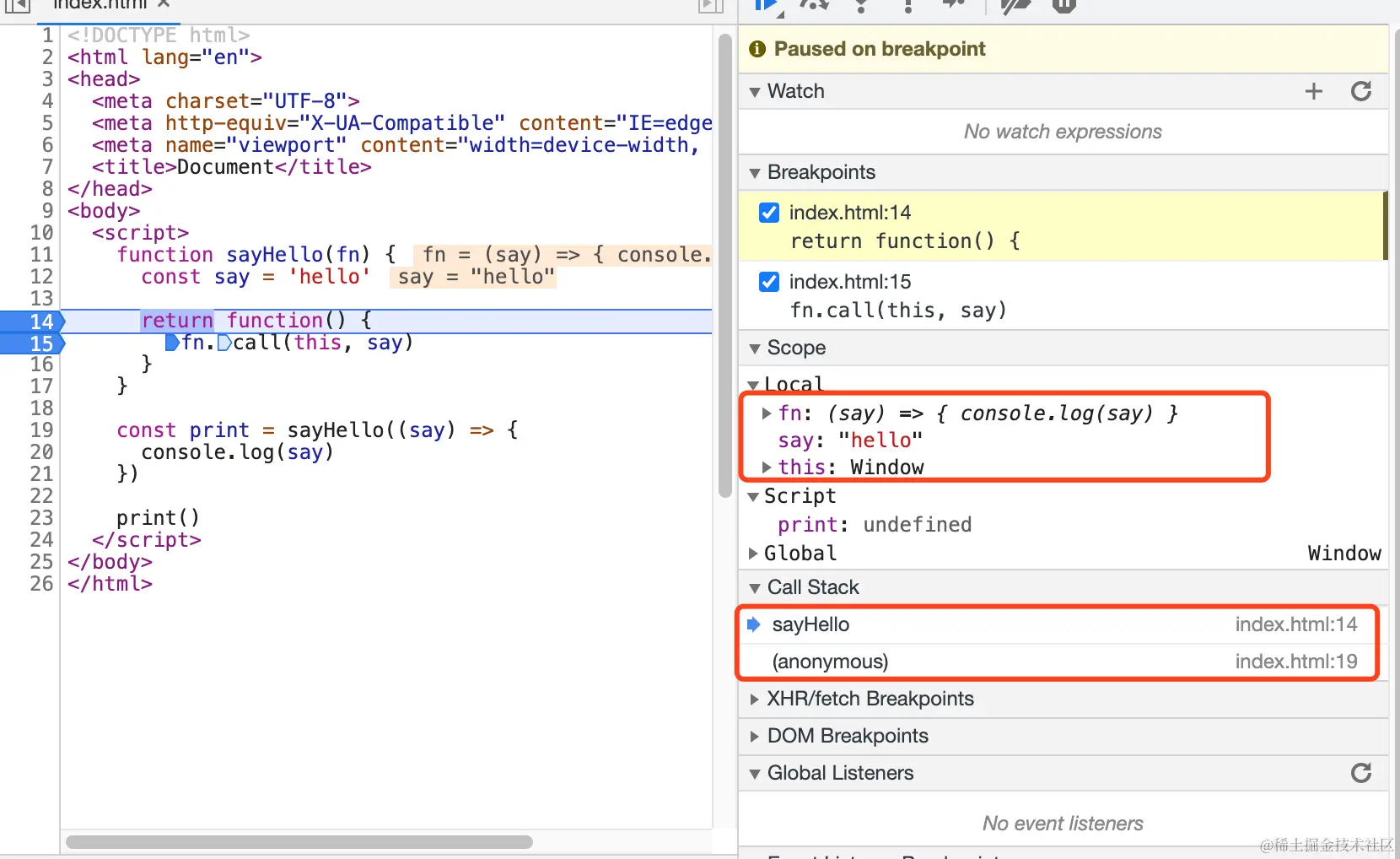This screenshot has height=859, width=1400.
Task: Click the 'const print' declaration on line 19
Action: (x=183, y=430)
